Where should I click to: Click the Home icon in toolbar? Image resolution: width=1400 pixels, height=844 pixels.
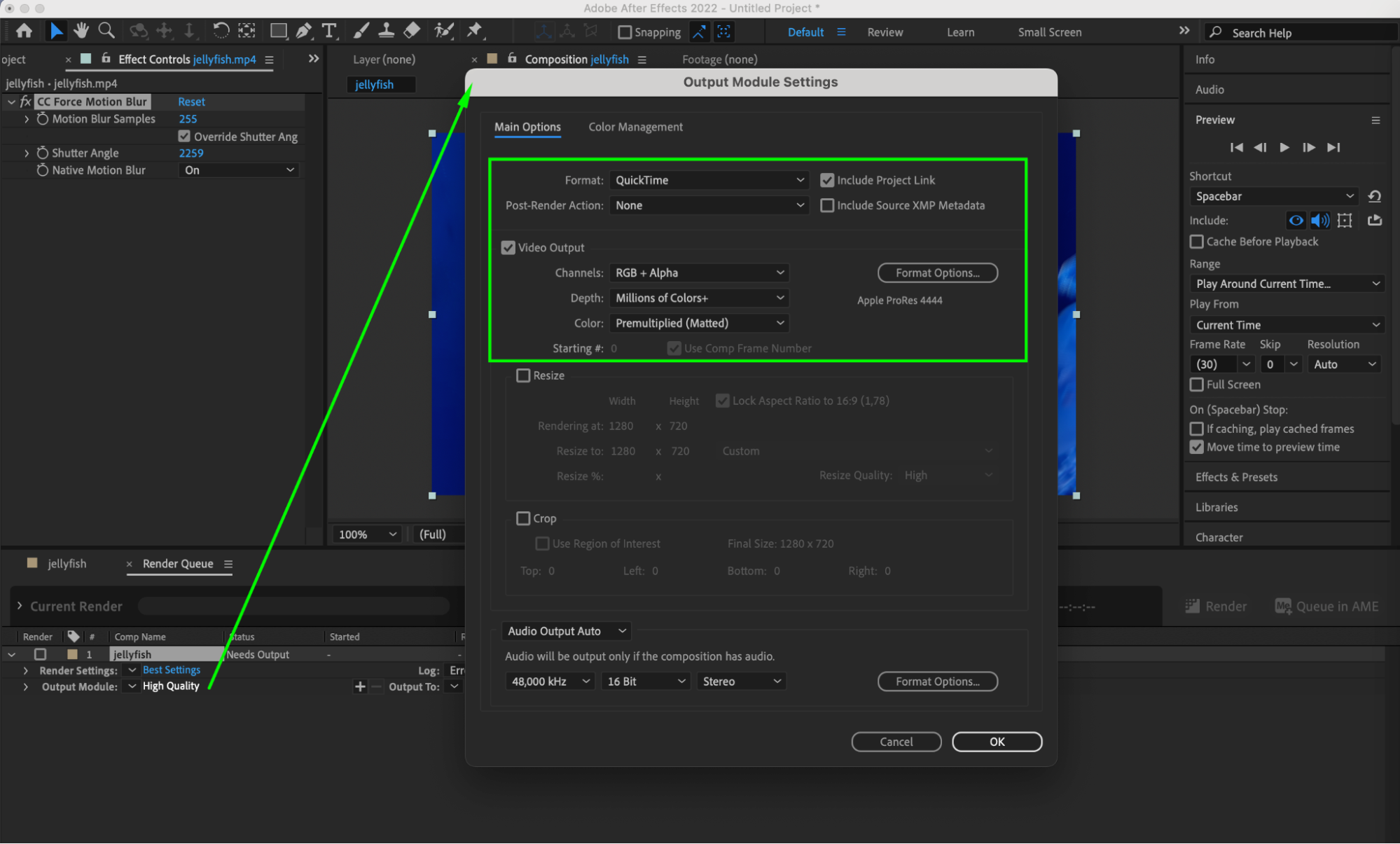tap(24, 31)
